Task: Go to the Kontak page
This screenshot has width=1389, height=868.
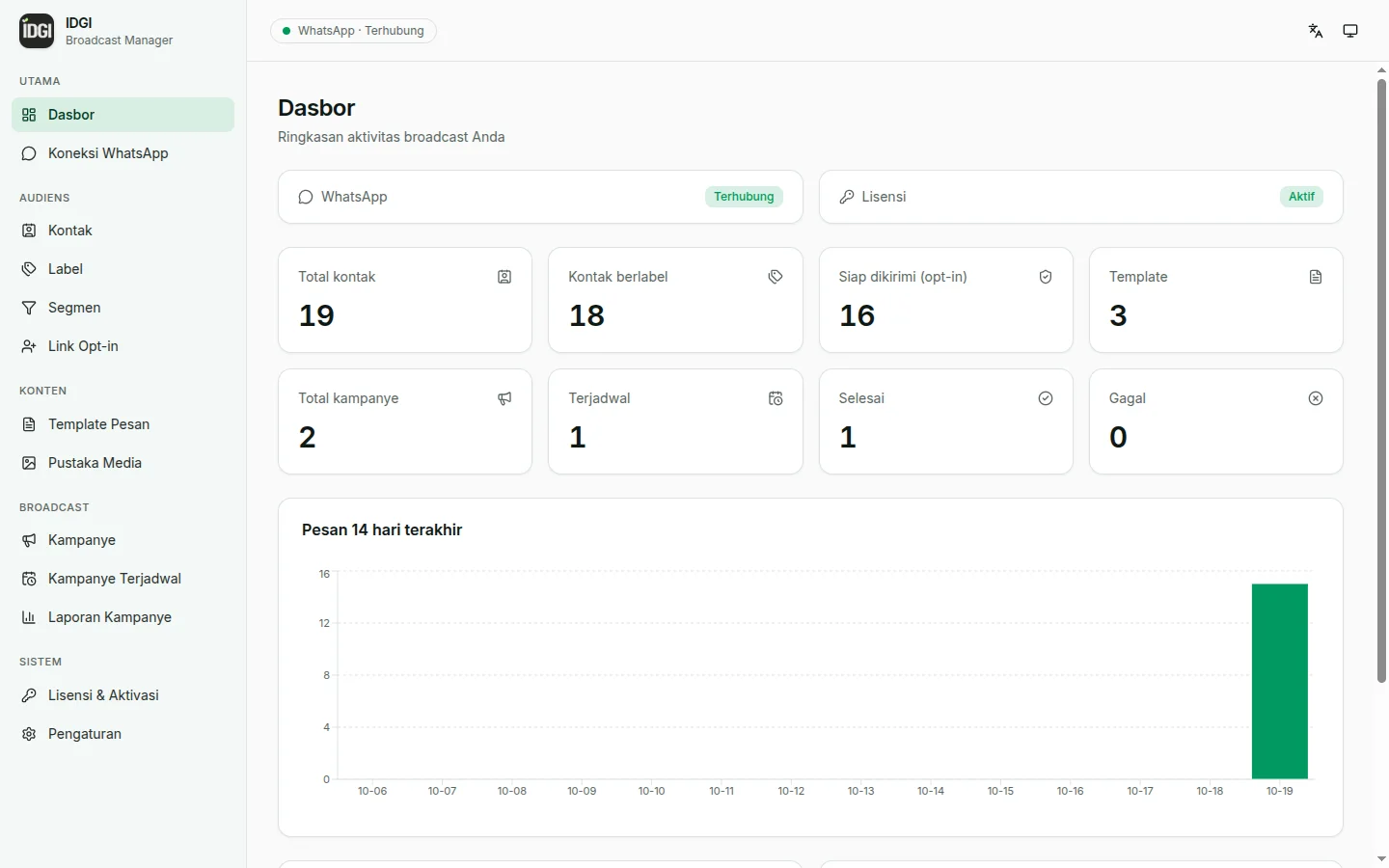Action: (x=123, y=231)
